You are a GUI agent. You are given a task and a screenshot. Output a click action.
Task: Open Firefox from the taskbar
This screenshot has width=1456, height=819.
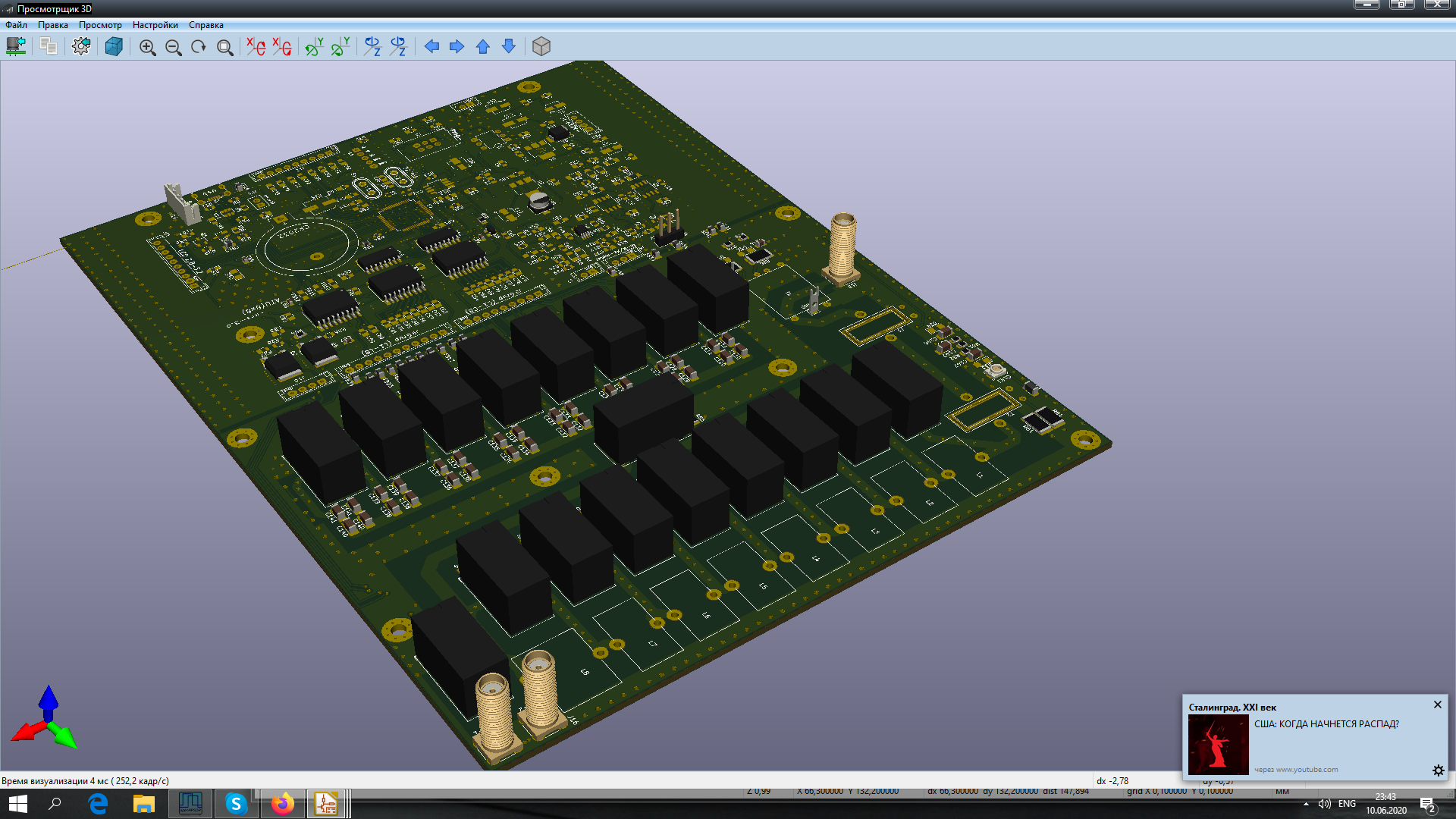coord(282,804)
